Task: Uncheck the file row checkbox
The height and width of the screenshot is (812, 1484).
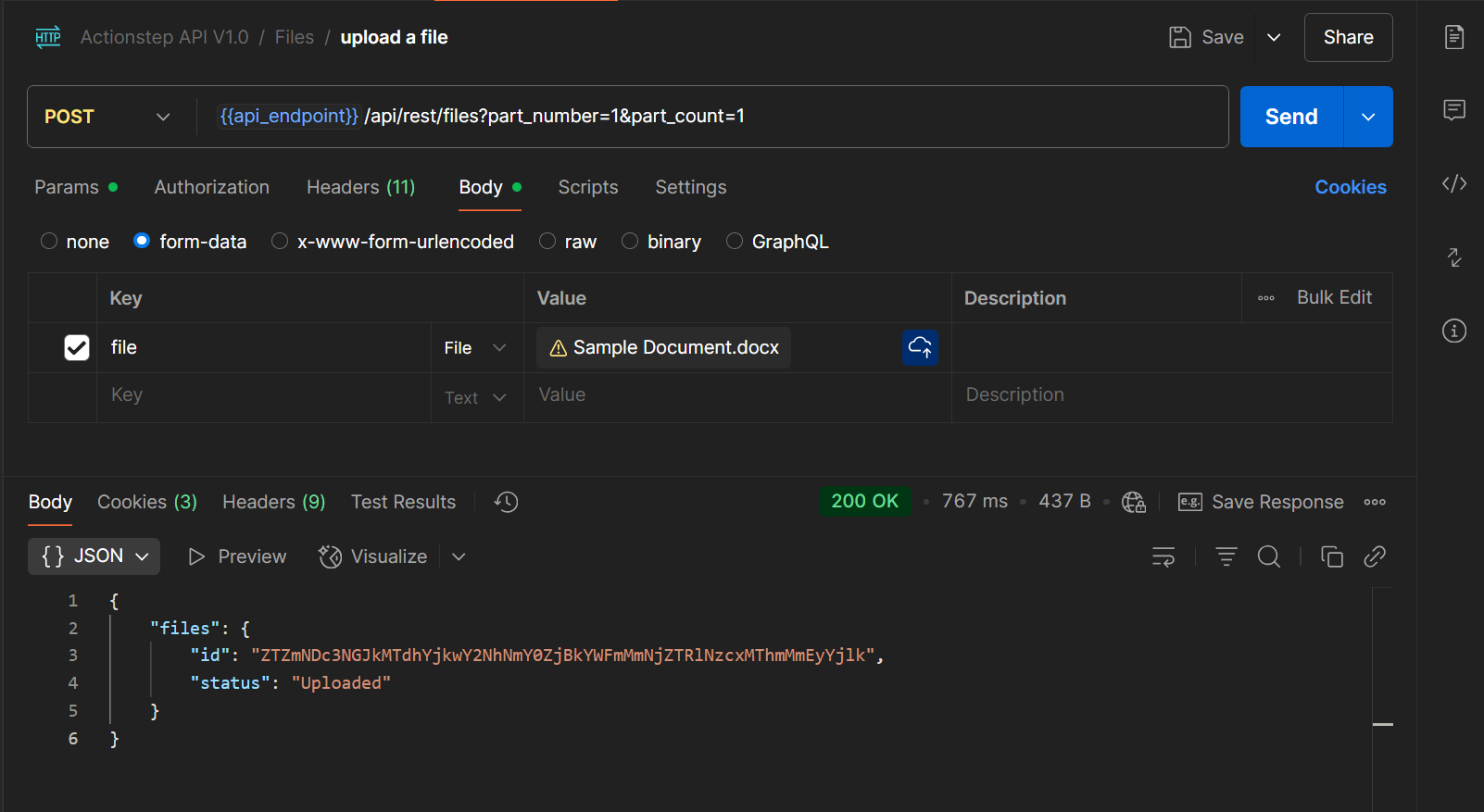Action: [77, 347]
